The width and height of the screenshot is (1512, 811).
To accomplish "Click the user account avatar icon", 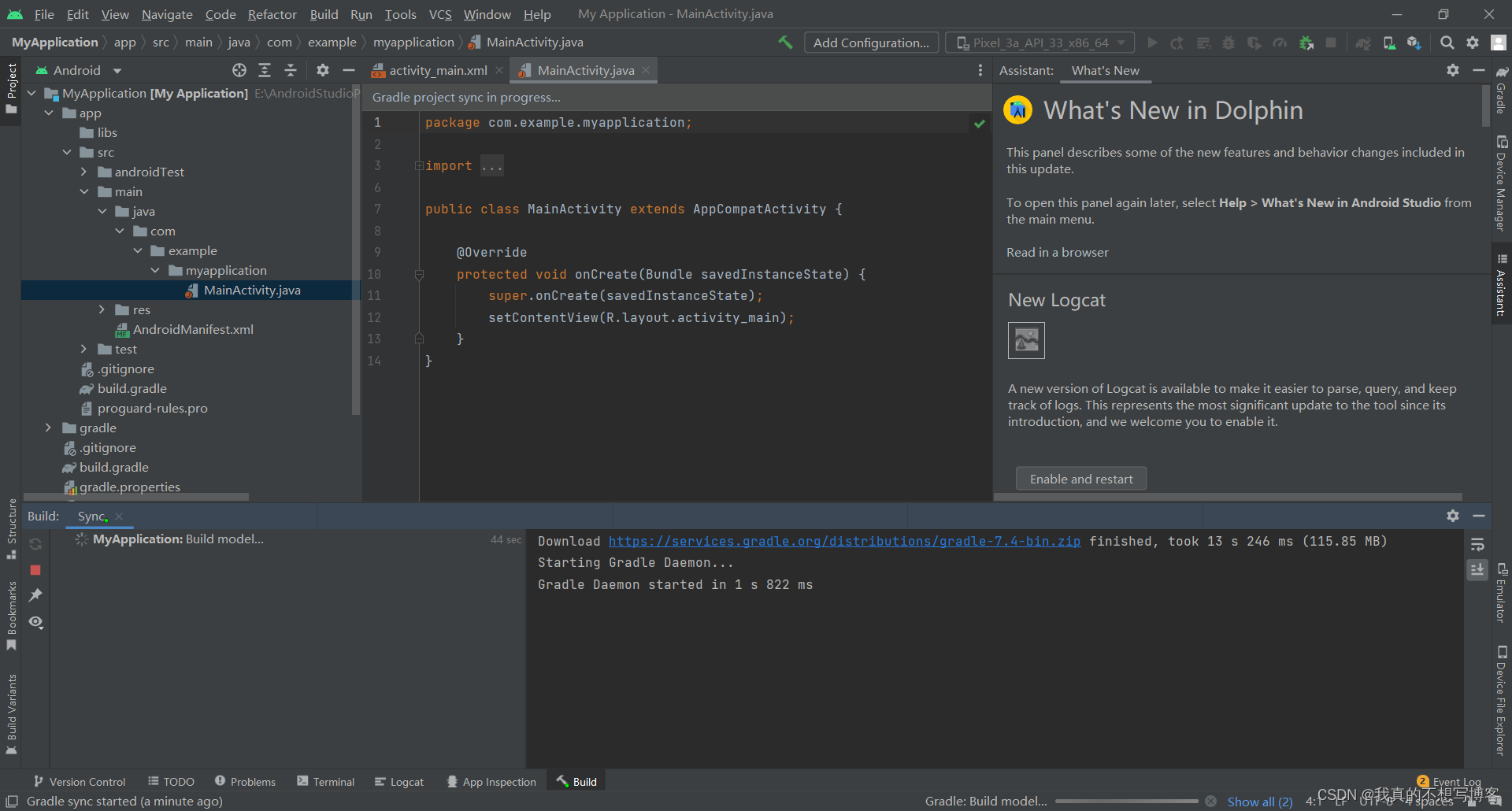I will pos(1499,43).
